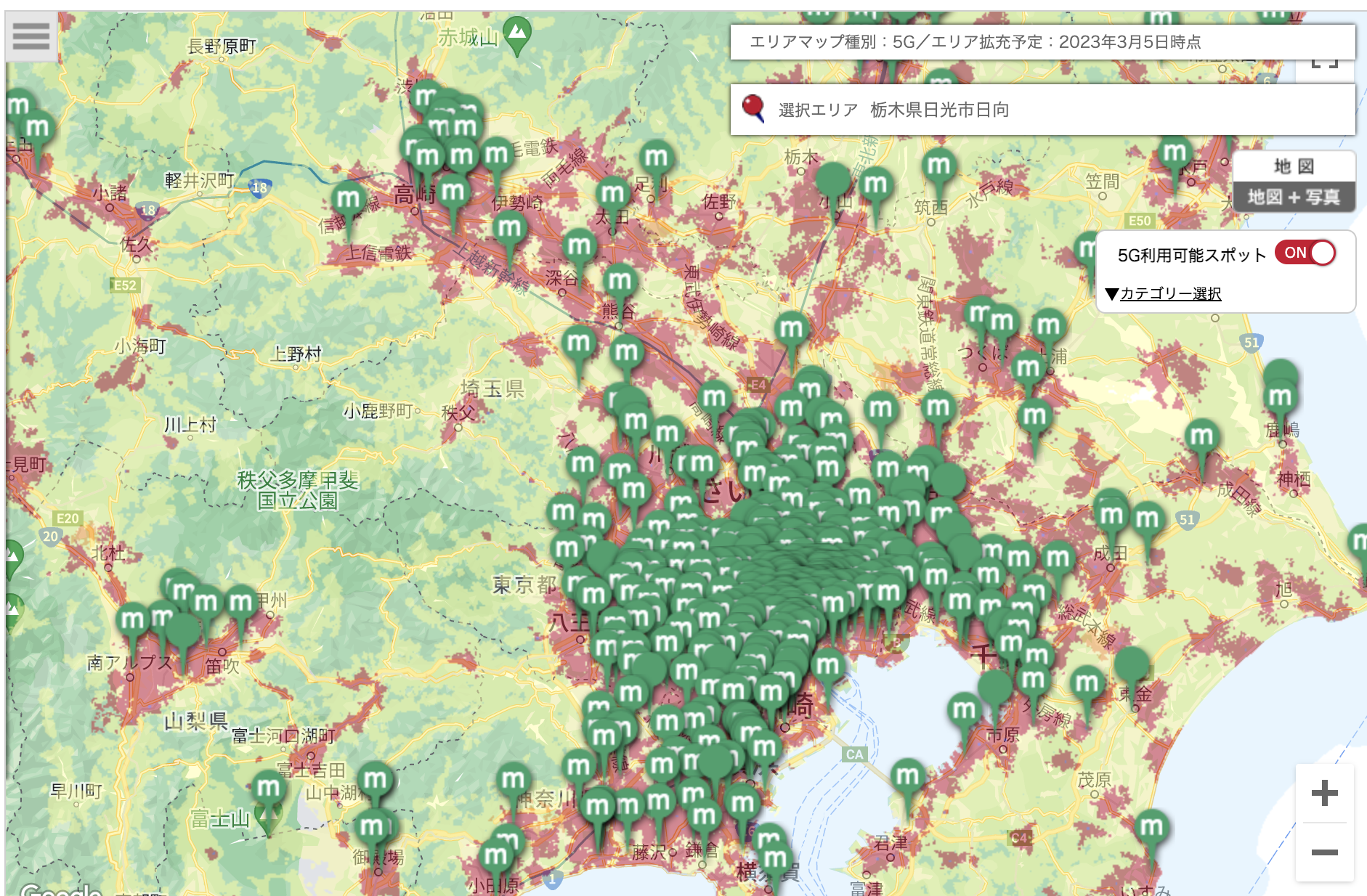This screenshot has width=1367, height=896.
Task: Click the 軽井沢町 town label
Action: [200, 180]
